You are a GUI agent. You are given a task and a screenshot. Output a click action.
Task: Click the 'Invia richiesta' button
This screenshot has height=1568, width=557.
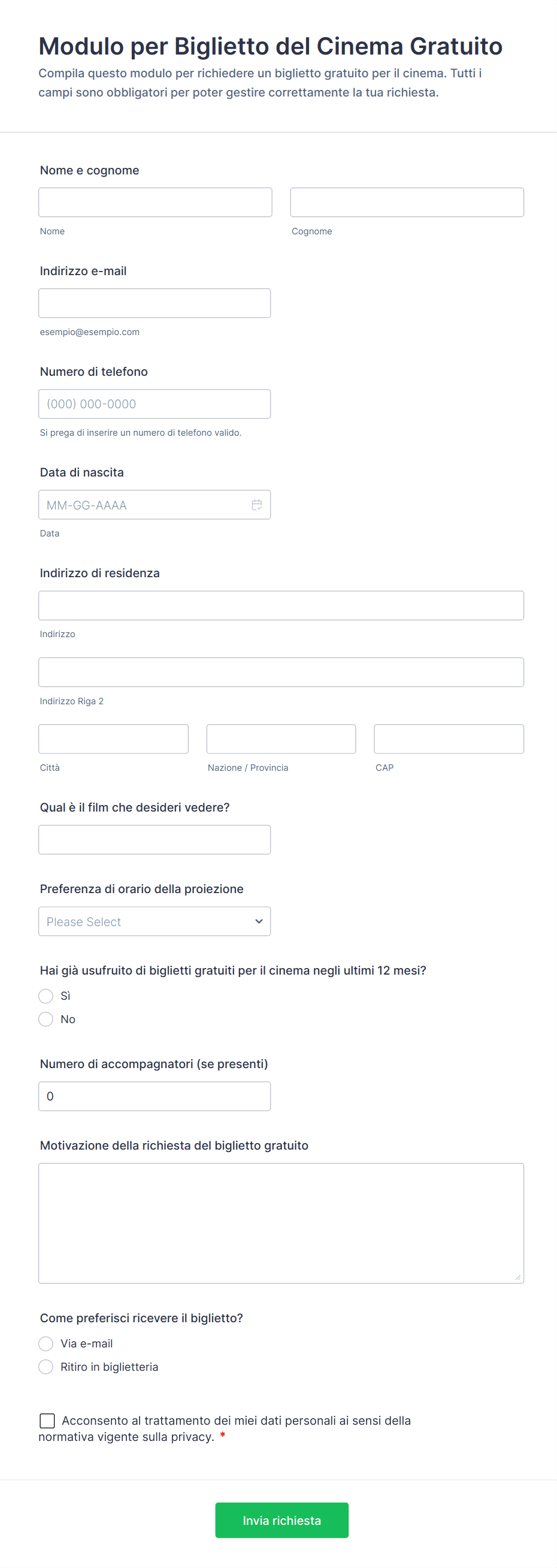click(x=281, y=1520)
